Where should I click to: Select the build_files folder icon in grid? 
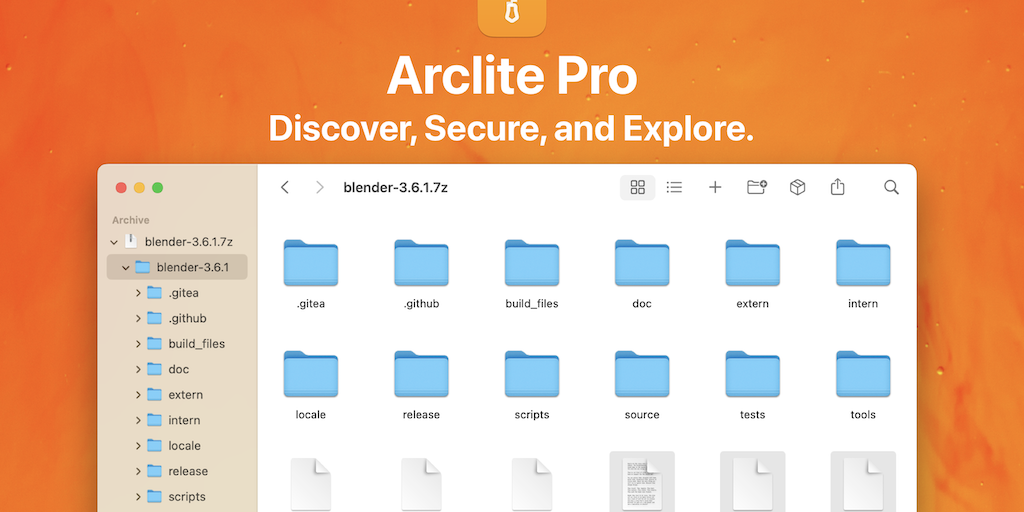click(x=532, y=263)
